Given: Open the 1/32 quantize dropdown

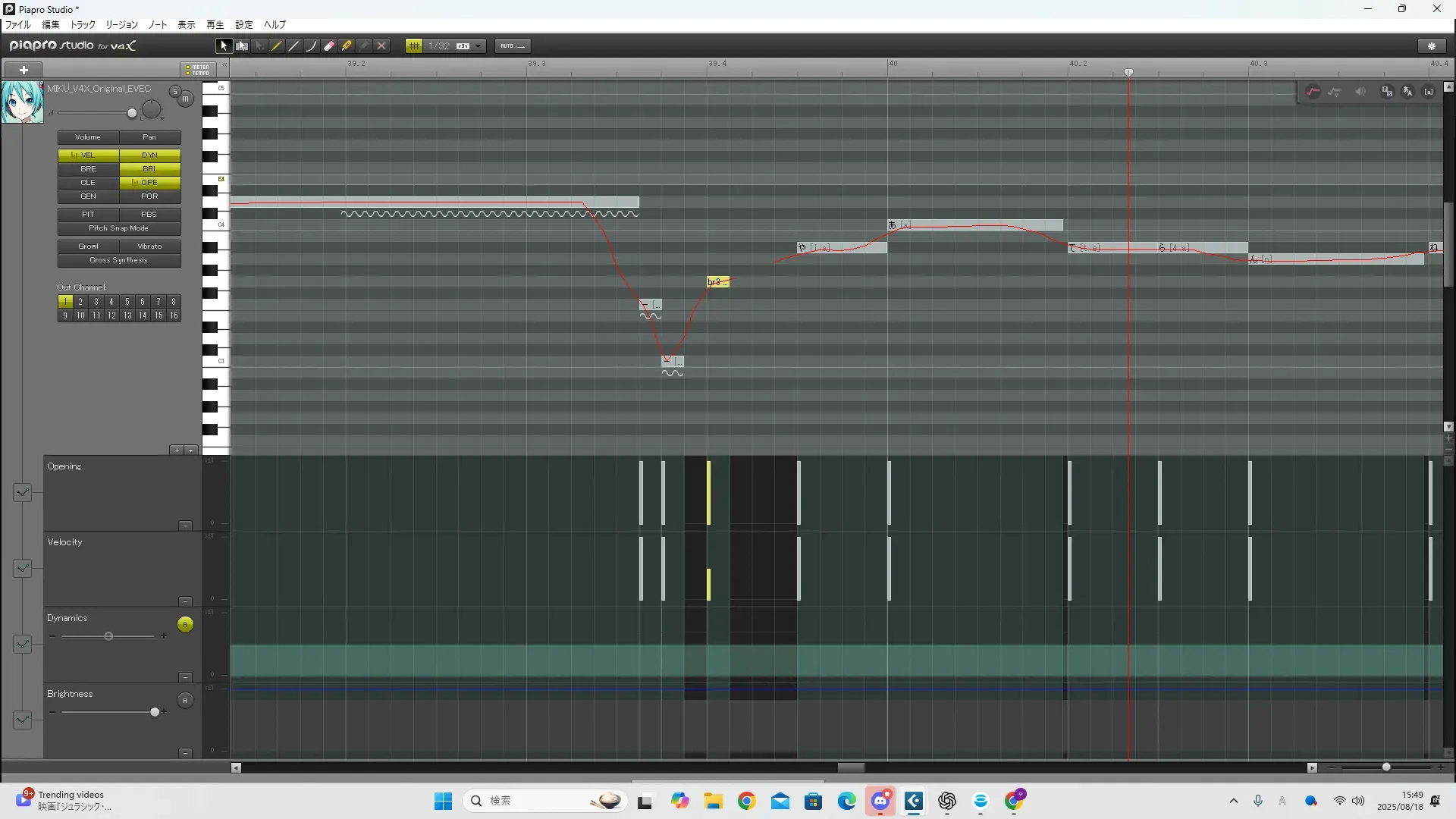Looking at the screenshot, I should [479, 46].
